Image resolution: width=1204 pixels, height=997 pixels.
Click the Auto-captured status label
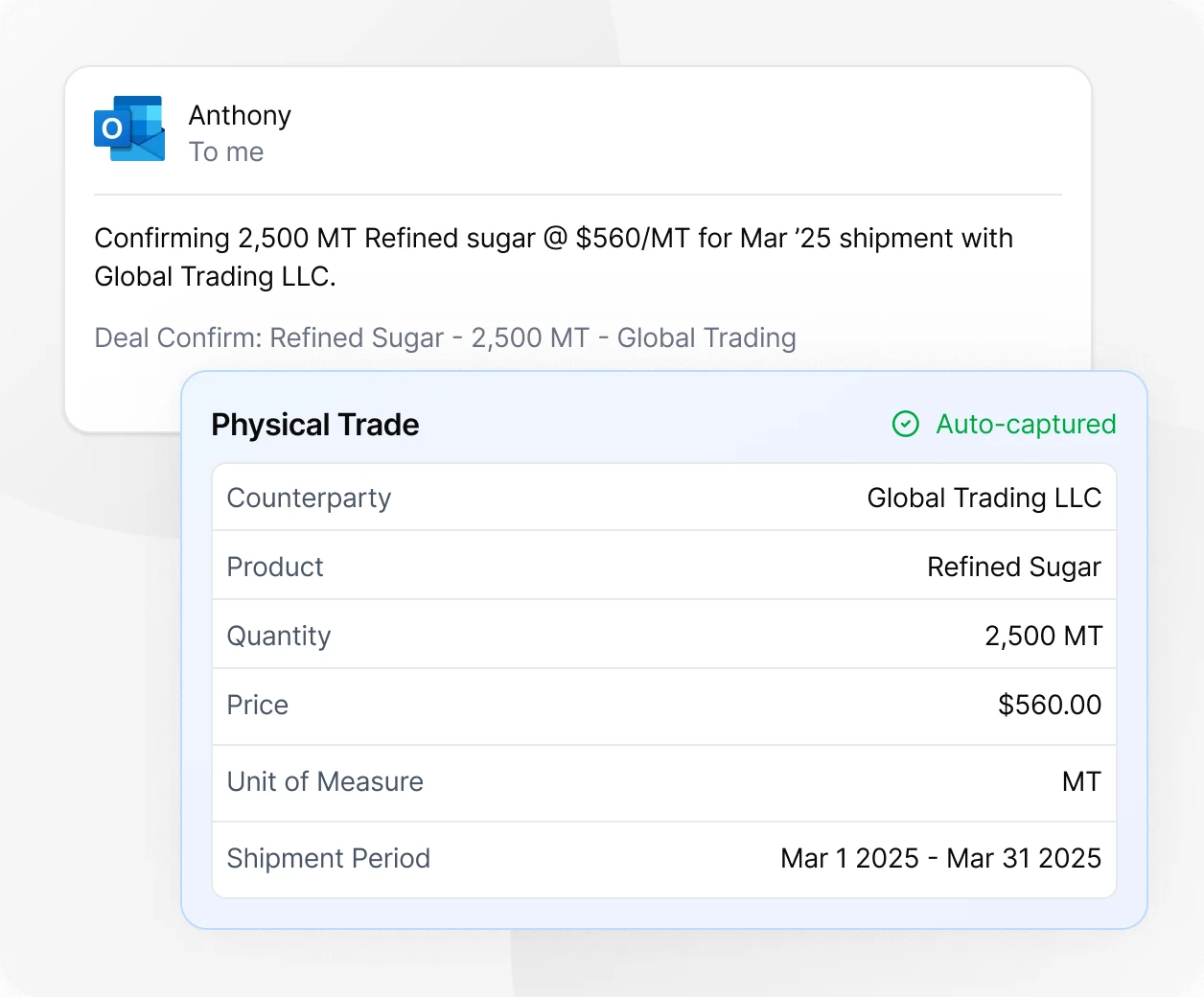point(1026,424)
